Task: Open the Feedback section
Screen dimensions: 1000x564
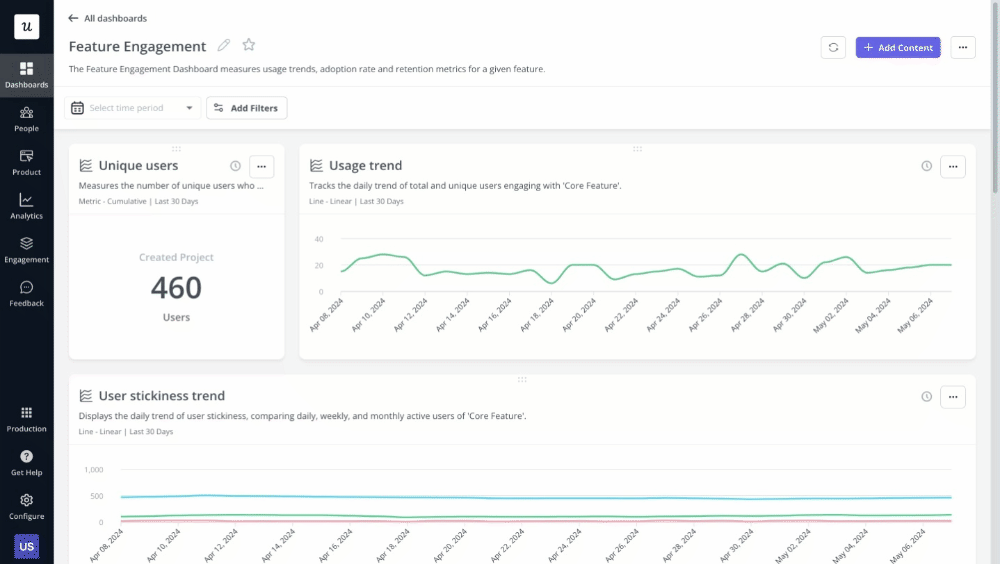Action: 26,294
